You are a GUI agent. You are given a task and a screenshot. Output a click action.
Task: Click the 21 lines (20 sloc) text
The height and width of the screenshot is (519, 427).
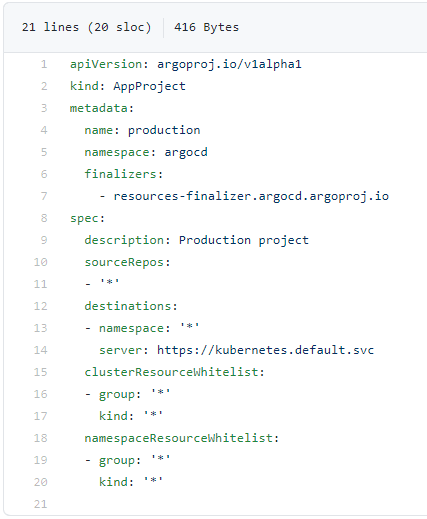point(86,27)
